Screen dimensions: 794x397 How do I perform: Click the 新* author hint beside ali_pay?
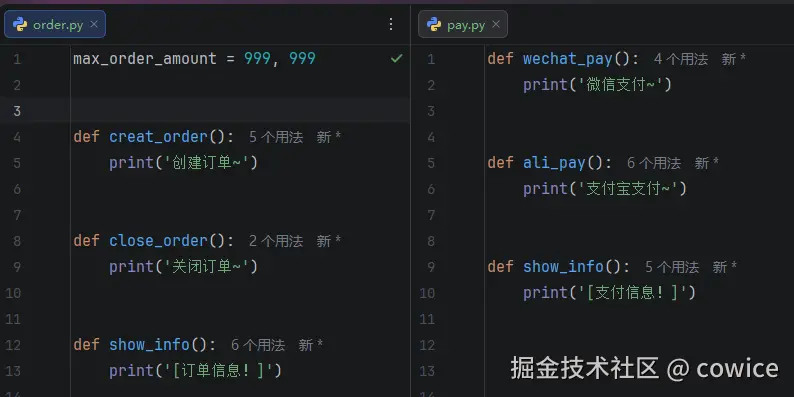coord(707,163)
